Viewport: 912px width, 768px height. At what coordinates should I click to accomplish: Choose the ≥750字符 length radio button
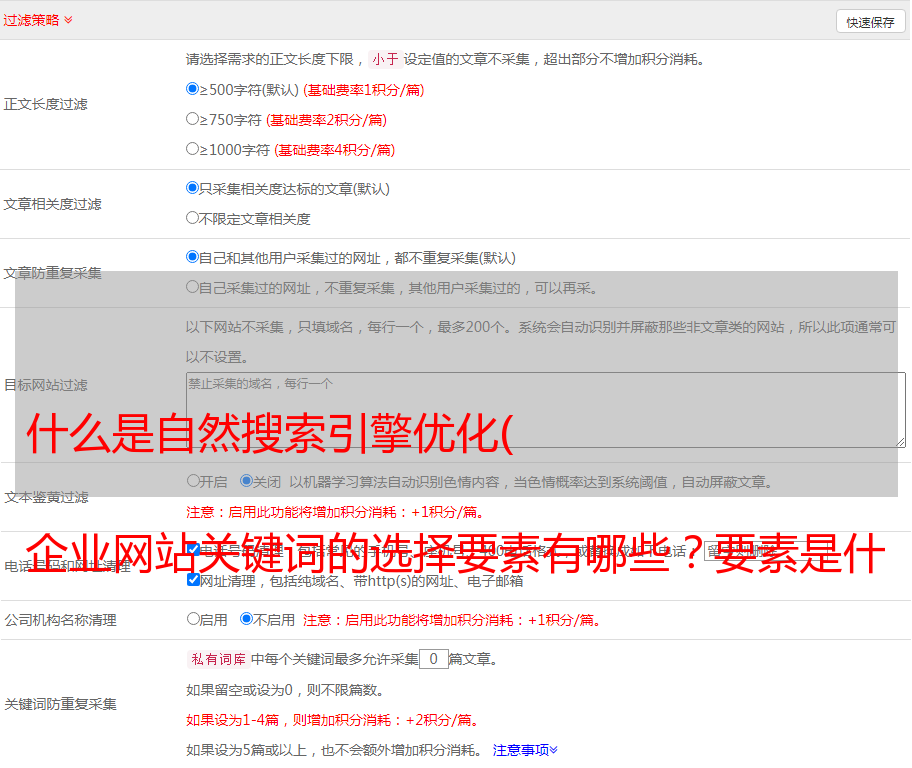pyautogui.click(x=193, y=119)
